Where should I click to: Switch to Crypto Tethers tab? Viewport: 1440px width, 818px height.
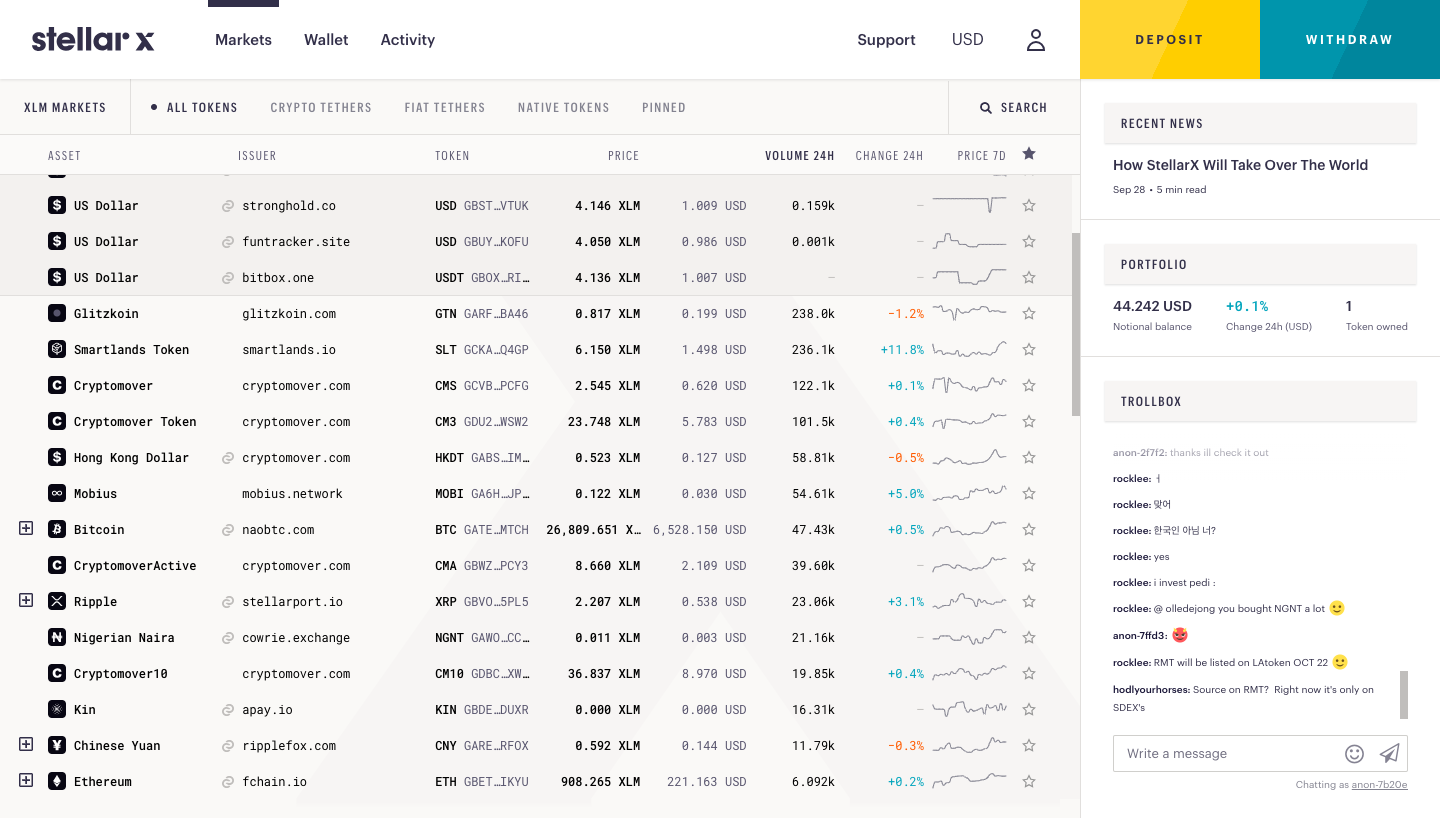click(x=321, y=108)
